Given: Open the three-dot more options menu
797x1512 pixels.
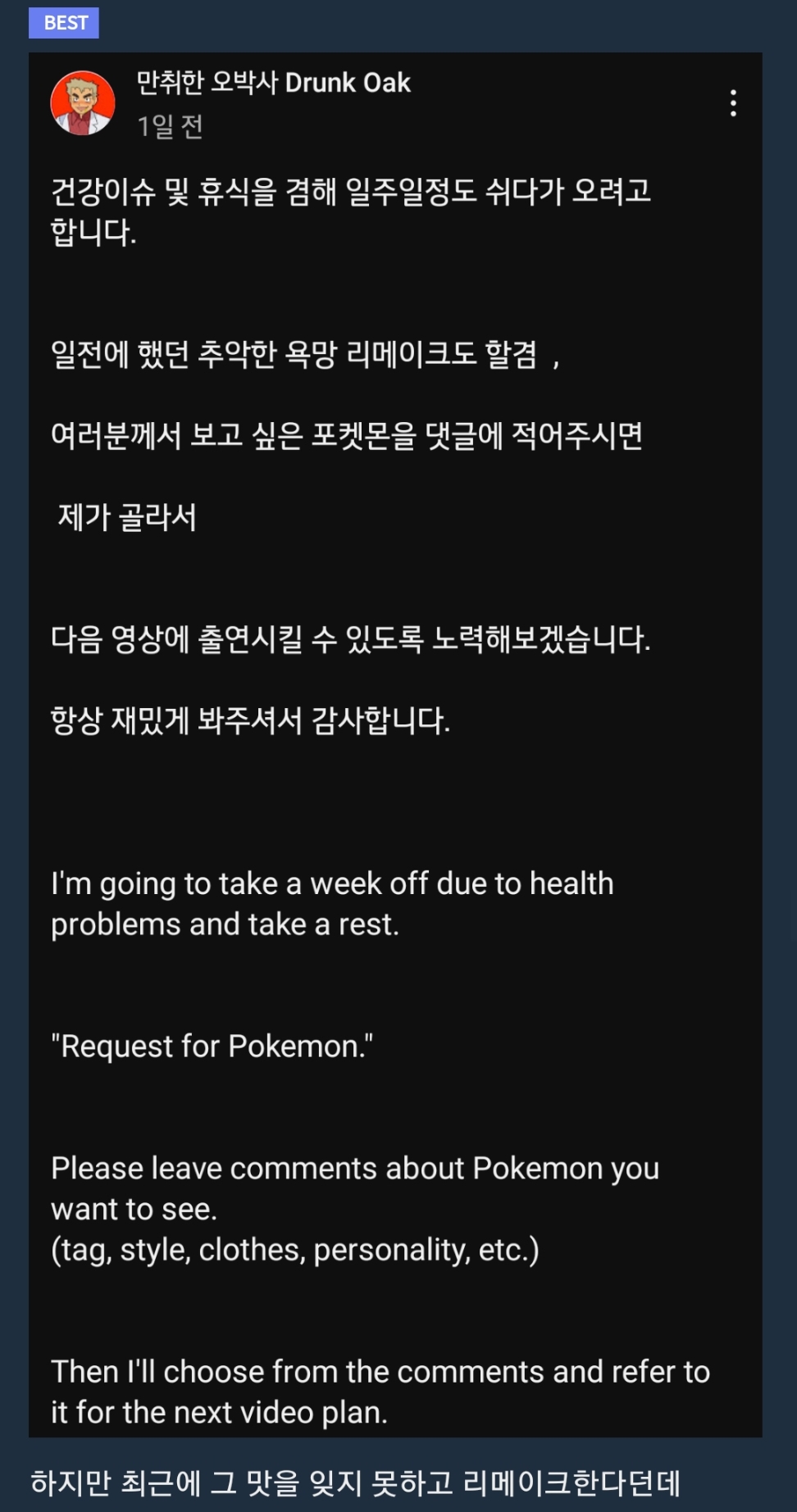Looking at the screenshot, I should [733, 103].
